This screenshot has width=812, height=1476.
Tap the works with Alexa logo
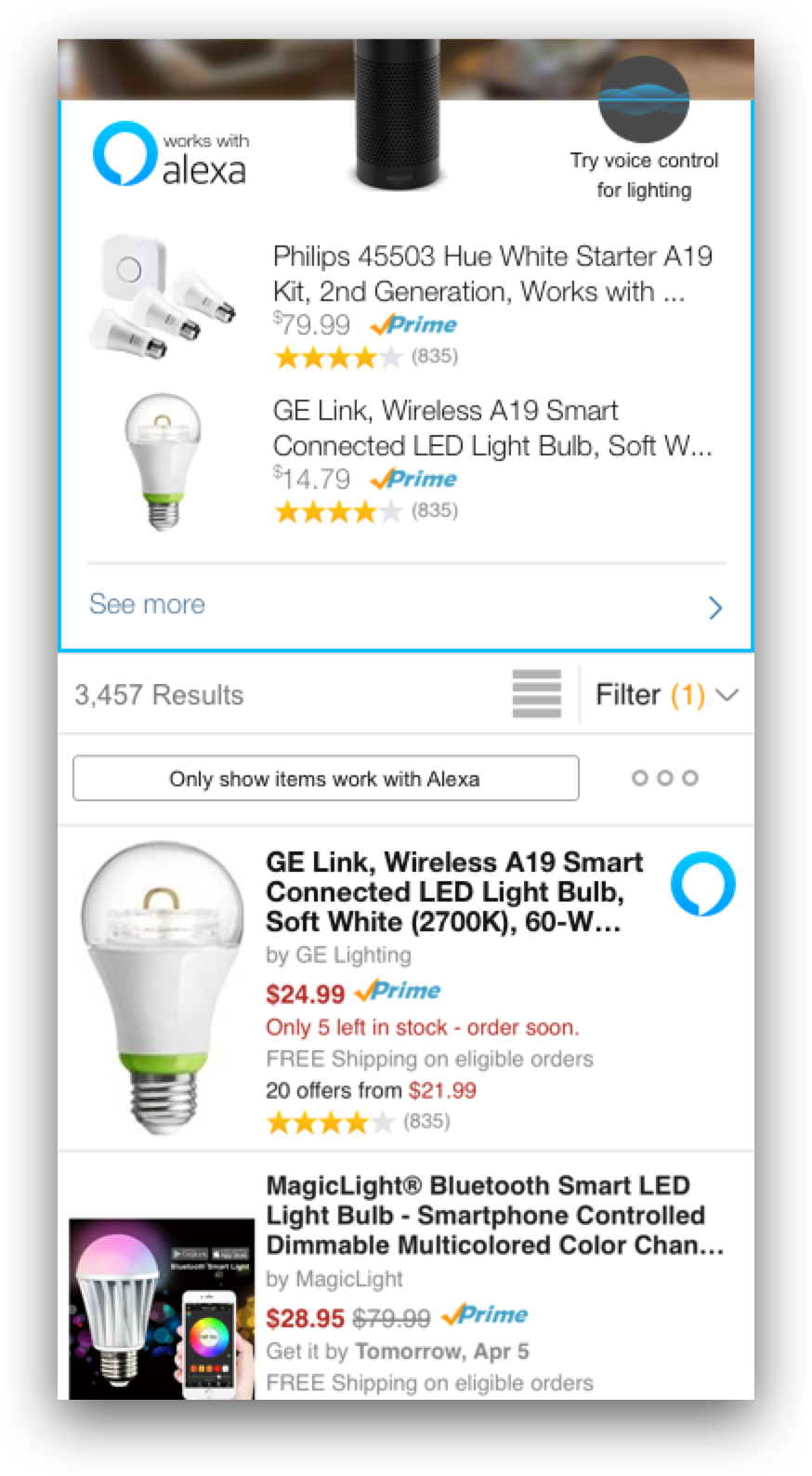[171, 154]
